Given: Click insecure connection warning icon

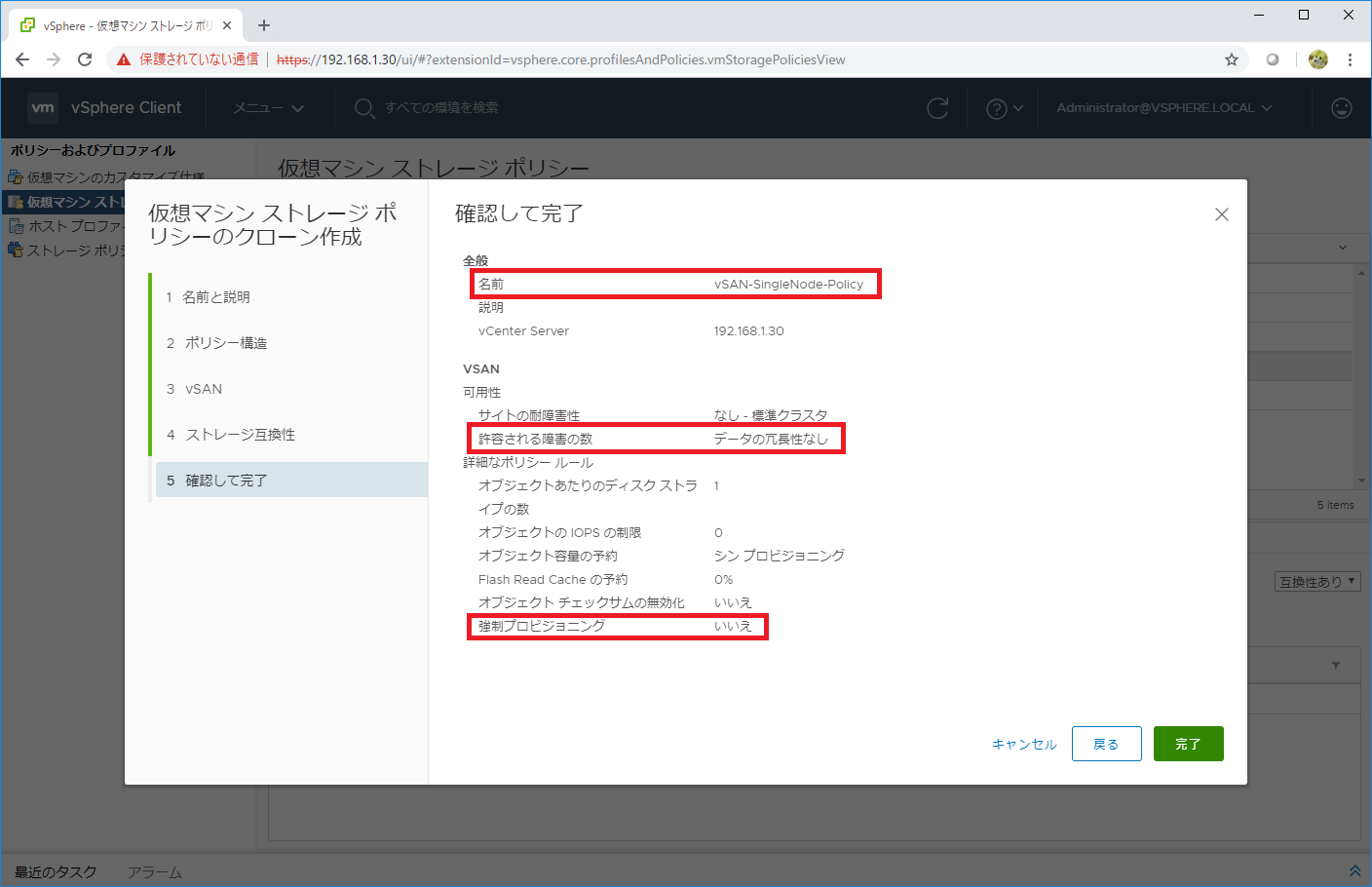Looking at the screenshot, I should pos(124,59).
